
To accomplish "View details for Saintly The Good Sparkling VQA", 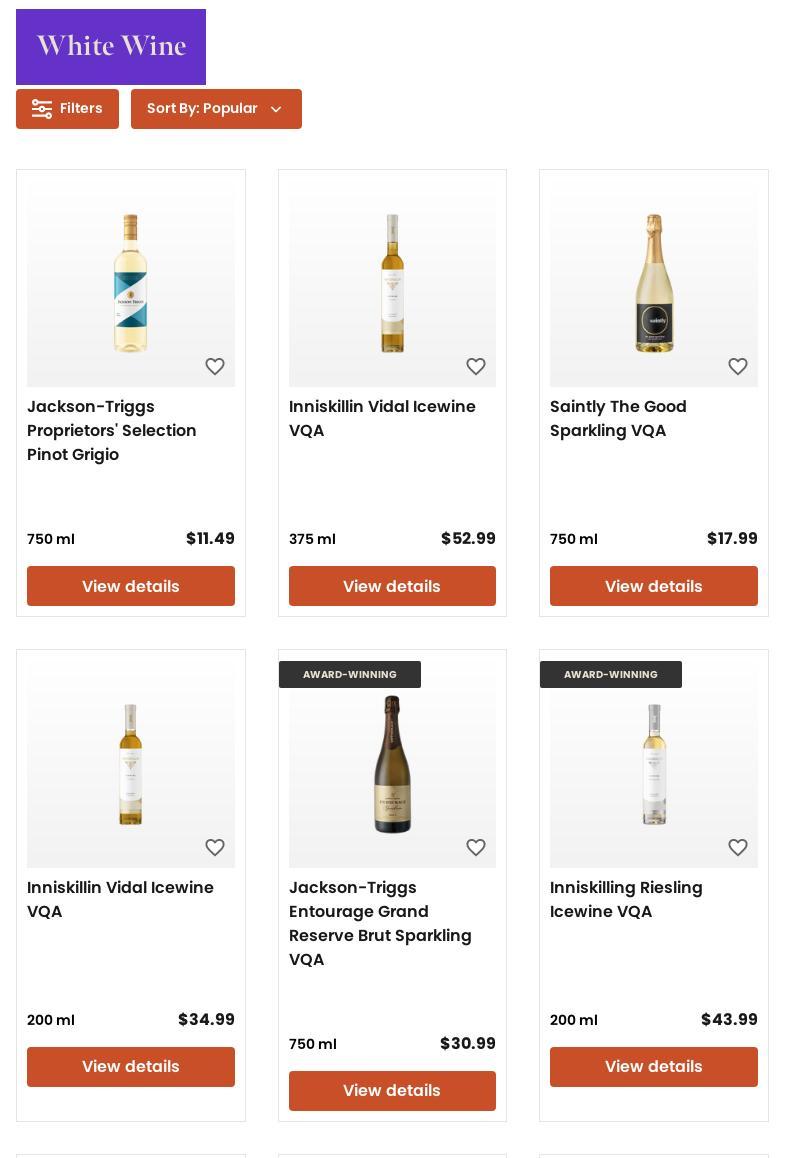I will [654, 586].
